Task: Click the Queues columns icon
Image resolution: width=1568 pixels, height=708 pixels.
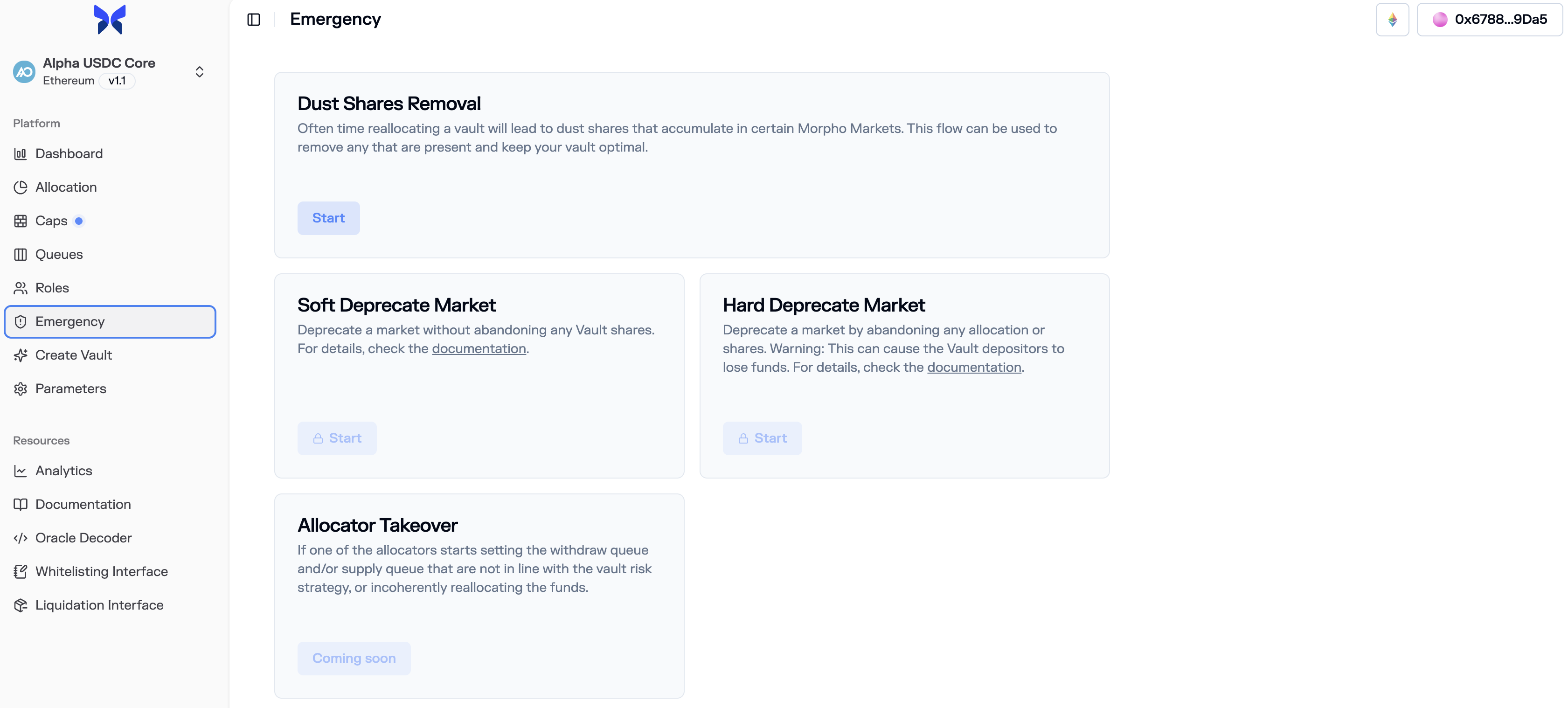Action: [21, 255]
